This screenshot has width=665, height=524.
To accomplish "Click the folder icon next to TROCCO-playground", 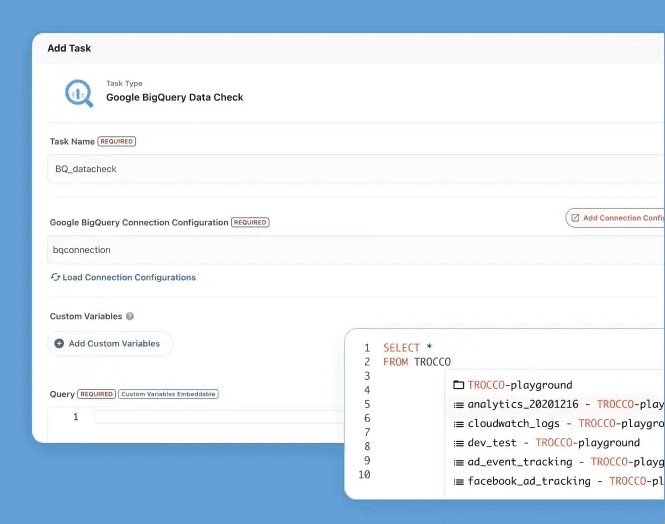I will click(458, 385).
